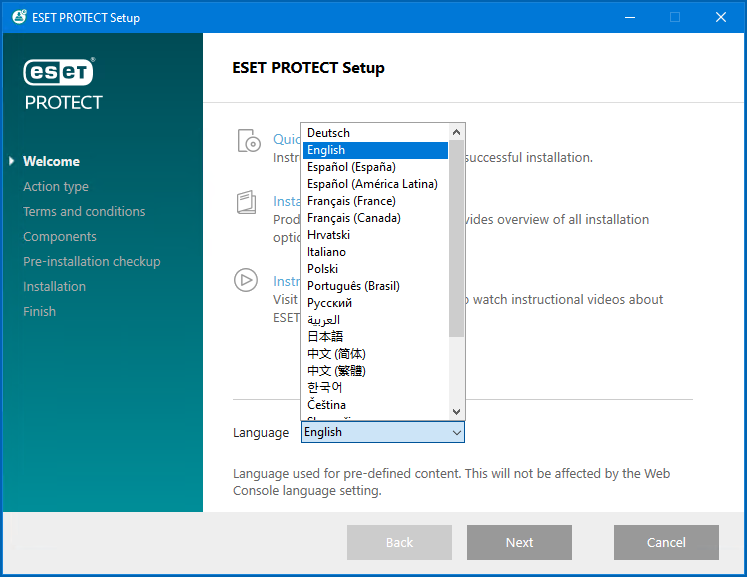Click the ESET PROTECT logo in sidebar
The image size is (747, 577).
click(63, 84)
